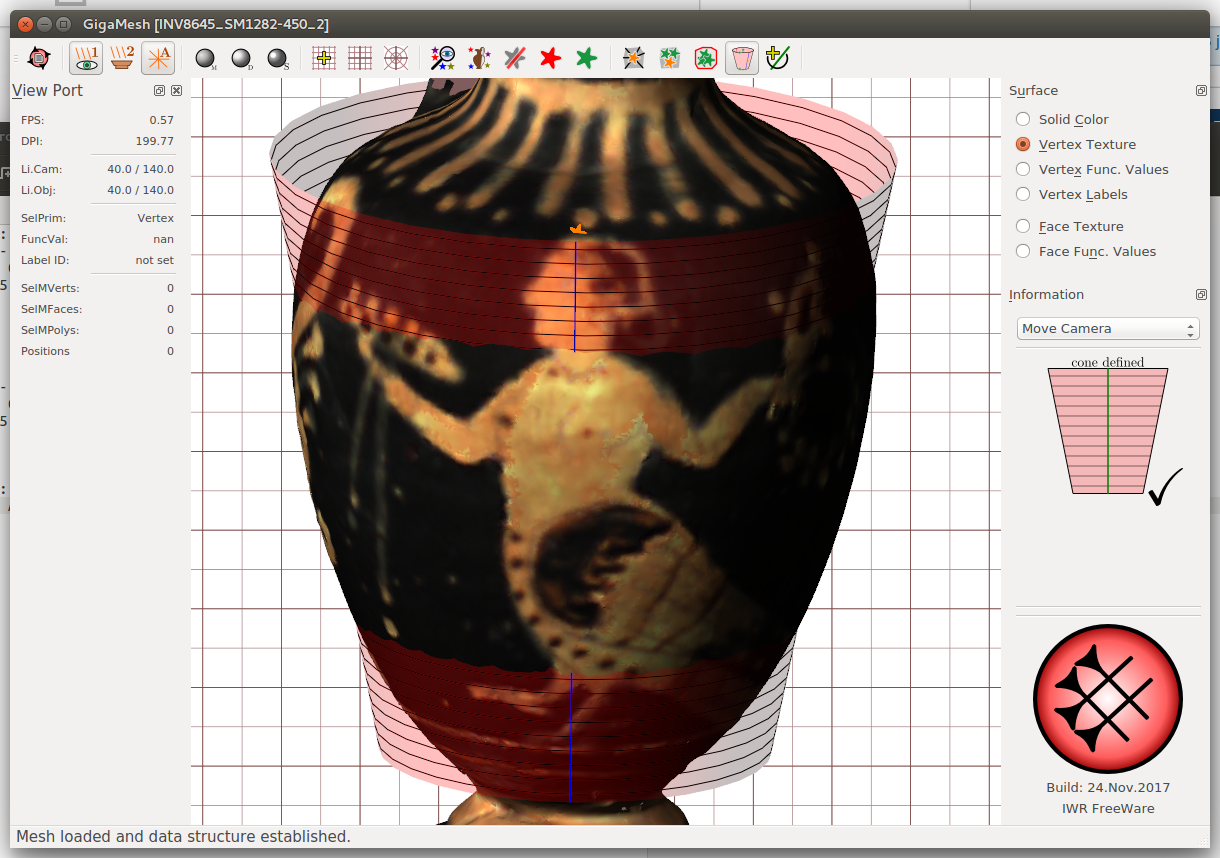Click the SelMPolys count

pyautogui.click(x=170, y=330)
